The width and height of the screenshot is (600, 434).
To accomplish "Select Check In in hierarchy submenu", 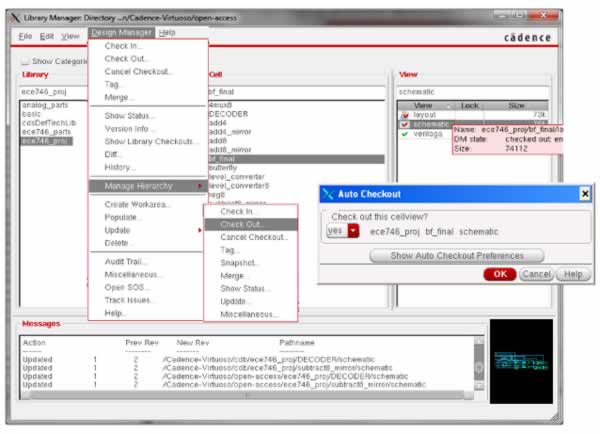I will coord(238,211).
